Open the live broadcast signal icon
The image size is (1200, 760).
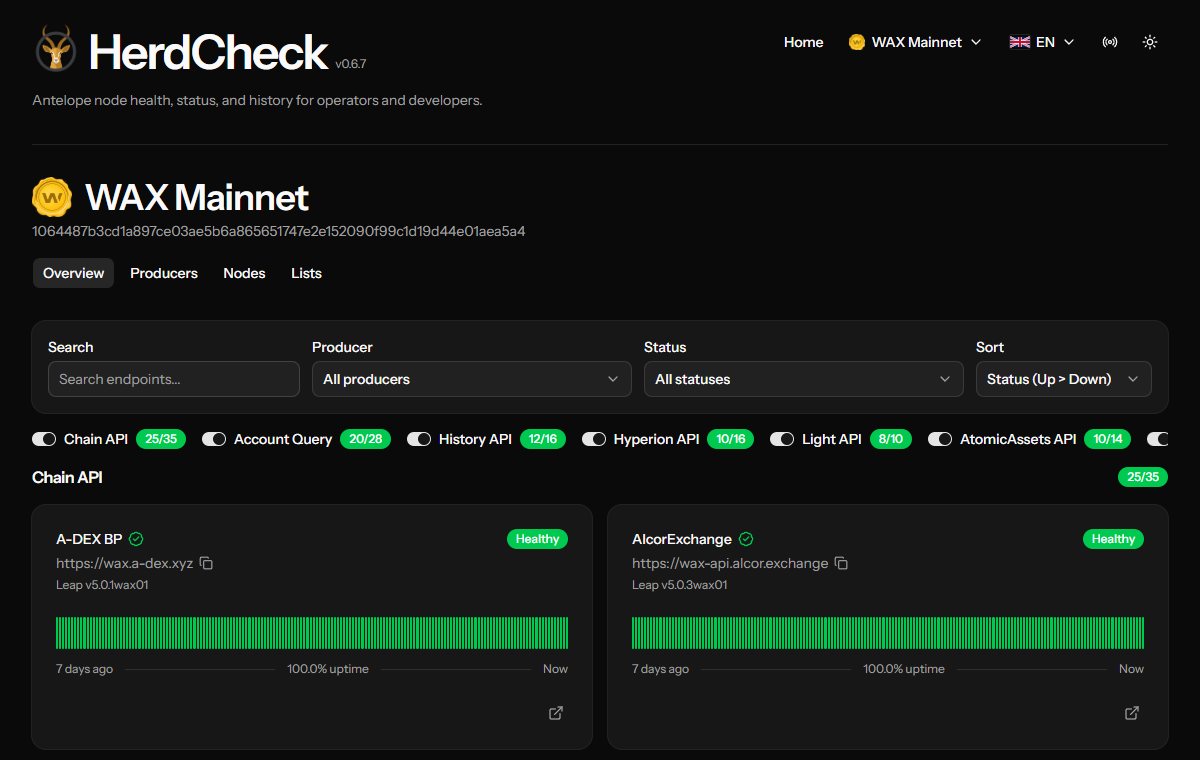[x=1110, y=42]
